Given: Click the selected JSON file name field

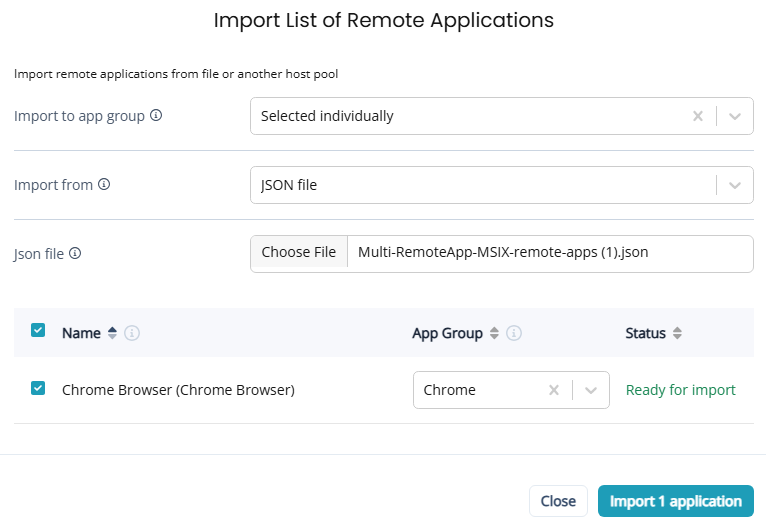Looking at the screenshot, I should [x=550, y=253].
